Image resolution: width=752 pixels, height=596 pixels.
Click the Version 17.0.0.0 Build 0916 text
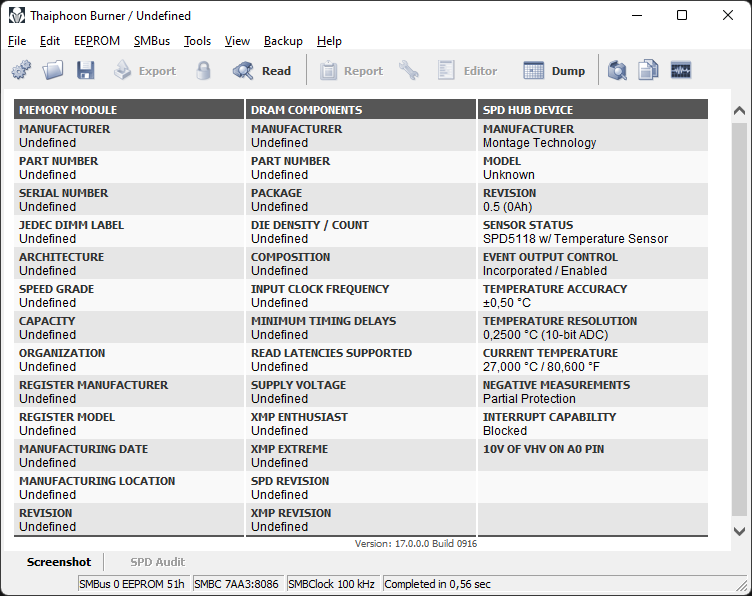(416, 544)
